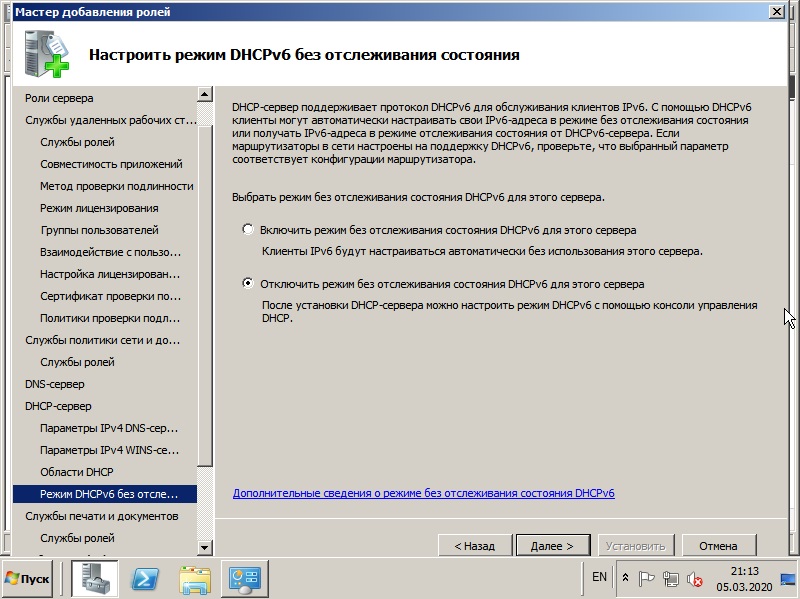Select Политики проверки подл... step
Screen dimensions: 800x599
click(x=110, y=317)
